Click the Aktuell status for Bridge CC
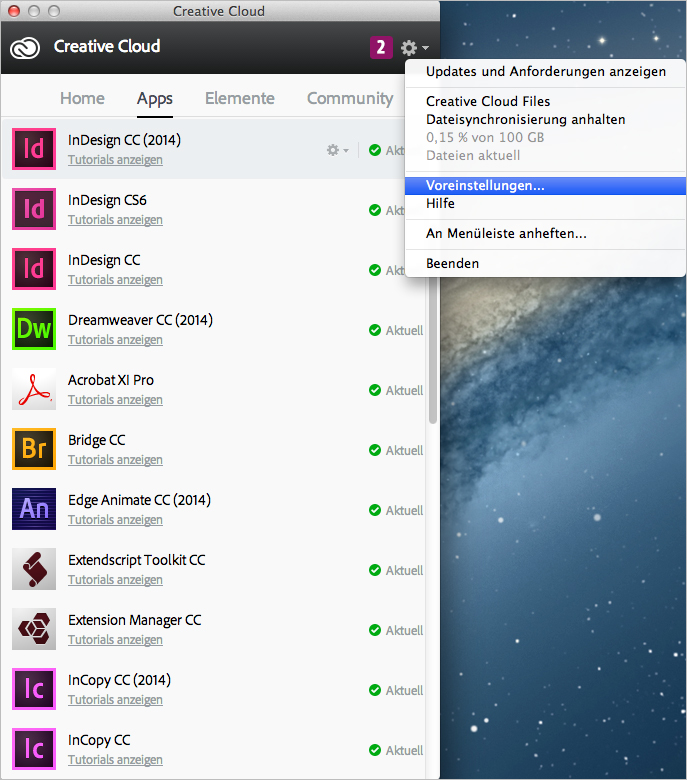 [404, 451]
